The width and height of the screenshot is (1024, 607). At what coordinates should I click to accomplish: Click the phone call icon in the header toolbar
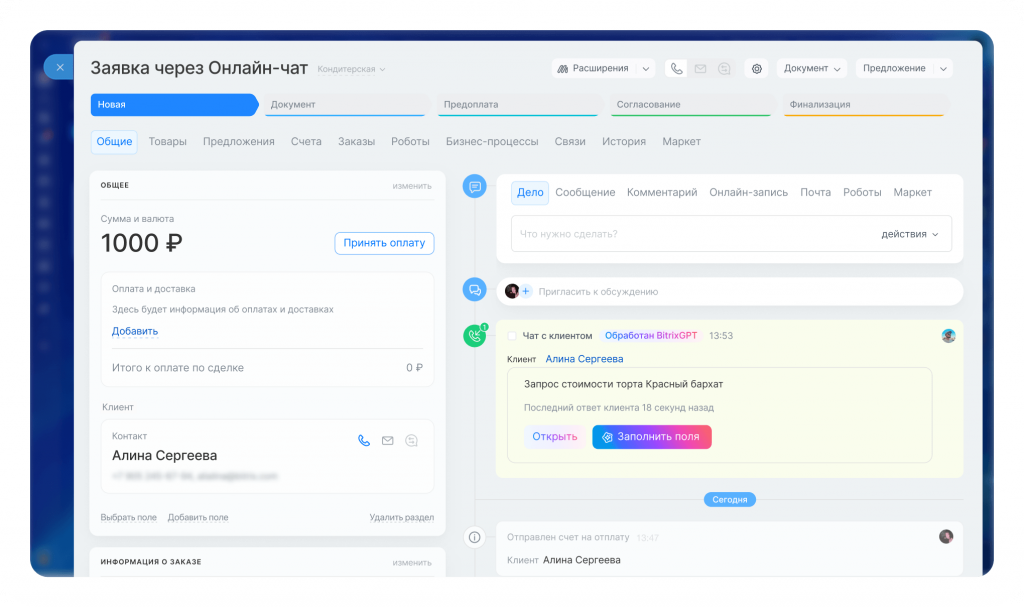[x=677, y=69]
